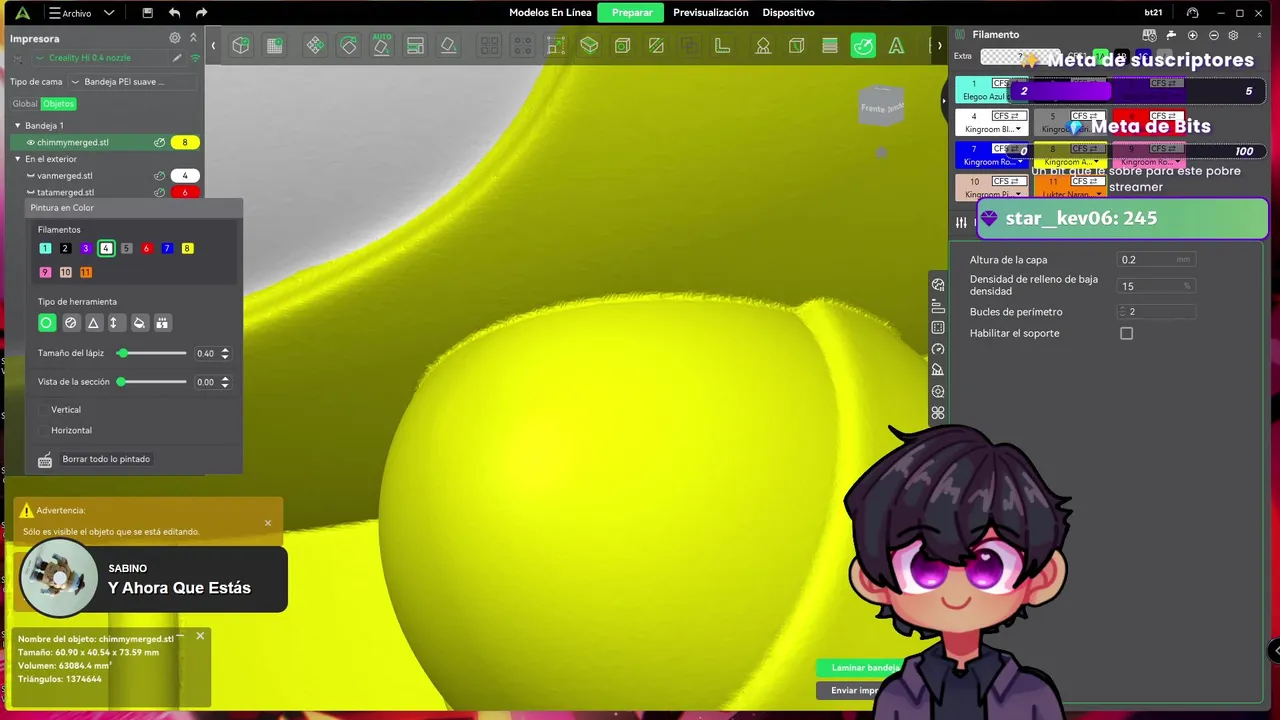Collapse the left sidebar arrow

[x=213, y=45]
